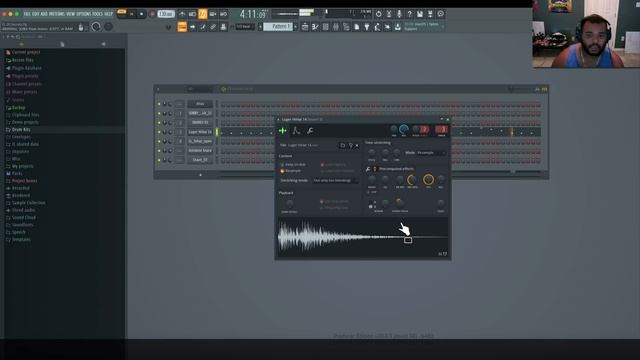Mute the Luger HiHat 14 channel LED
The height and width of the screenshot is (360, 640).
point(159,132)
